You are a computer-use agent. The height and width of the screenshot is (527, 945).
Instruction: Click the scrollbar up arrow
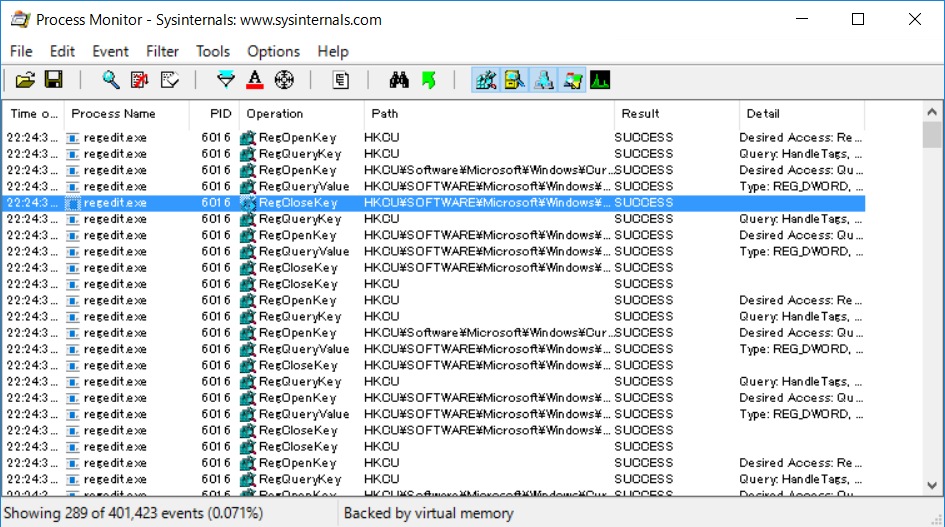932,112
